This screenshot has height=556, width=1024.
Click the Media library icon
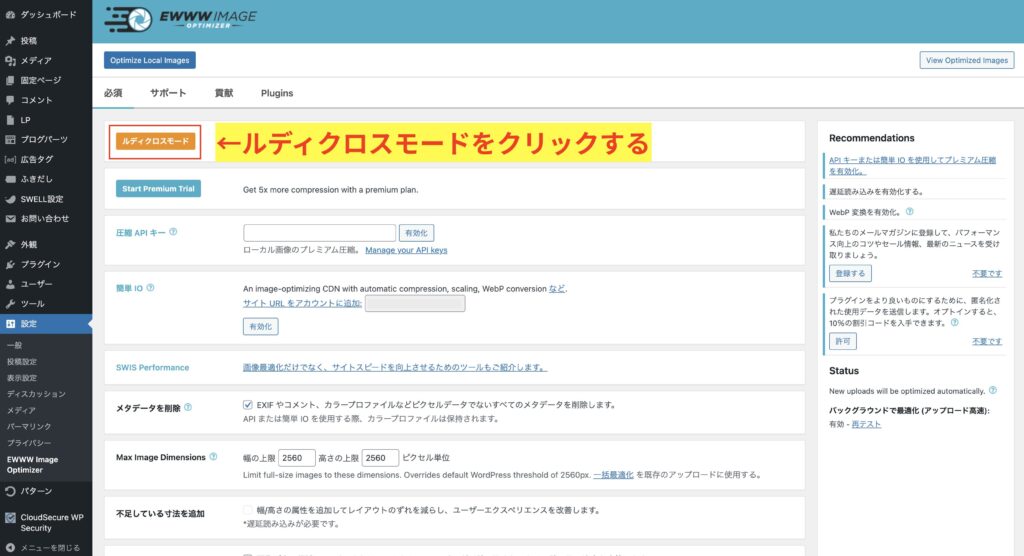pyautogui.click(x=10, y=60)
